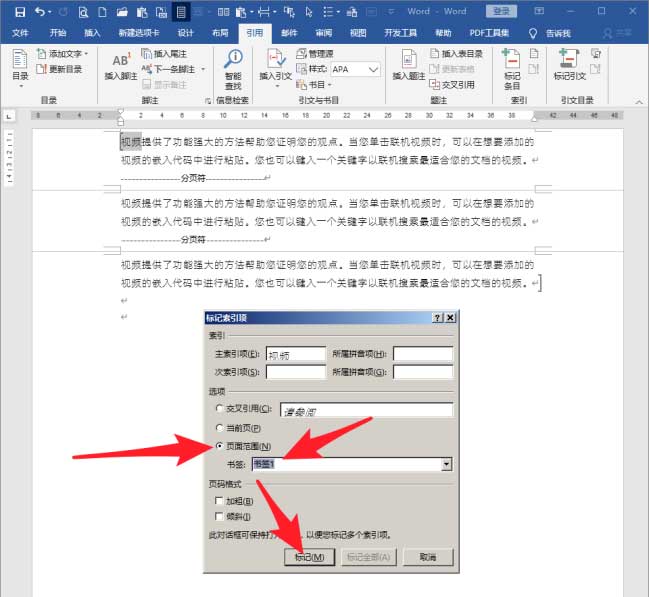Image resolution: width=649 pixels, height=597 pixels.
Task: Click Mark Entry (标记条目)
Action: tap(512, 70)
